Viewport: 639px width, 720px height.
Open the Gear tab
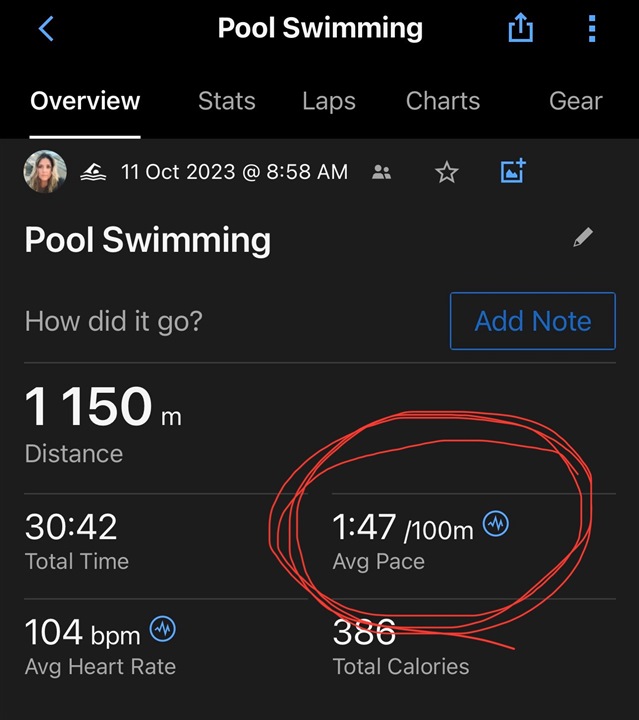(576, 101)
